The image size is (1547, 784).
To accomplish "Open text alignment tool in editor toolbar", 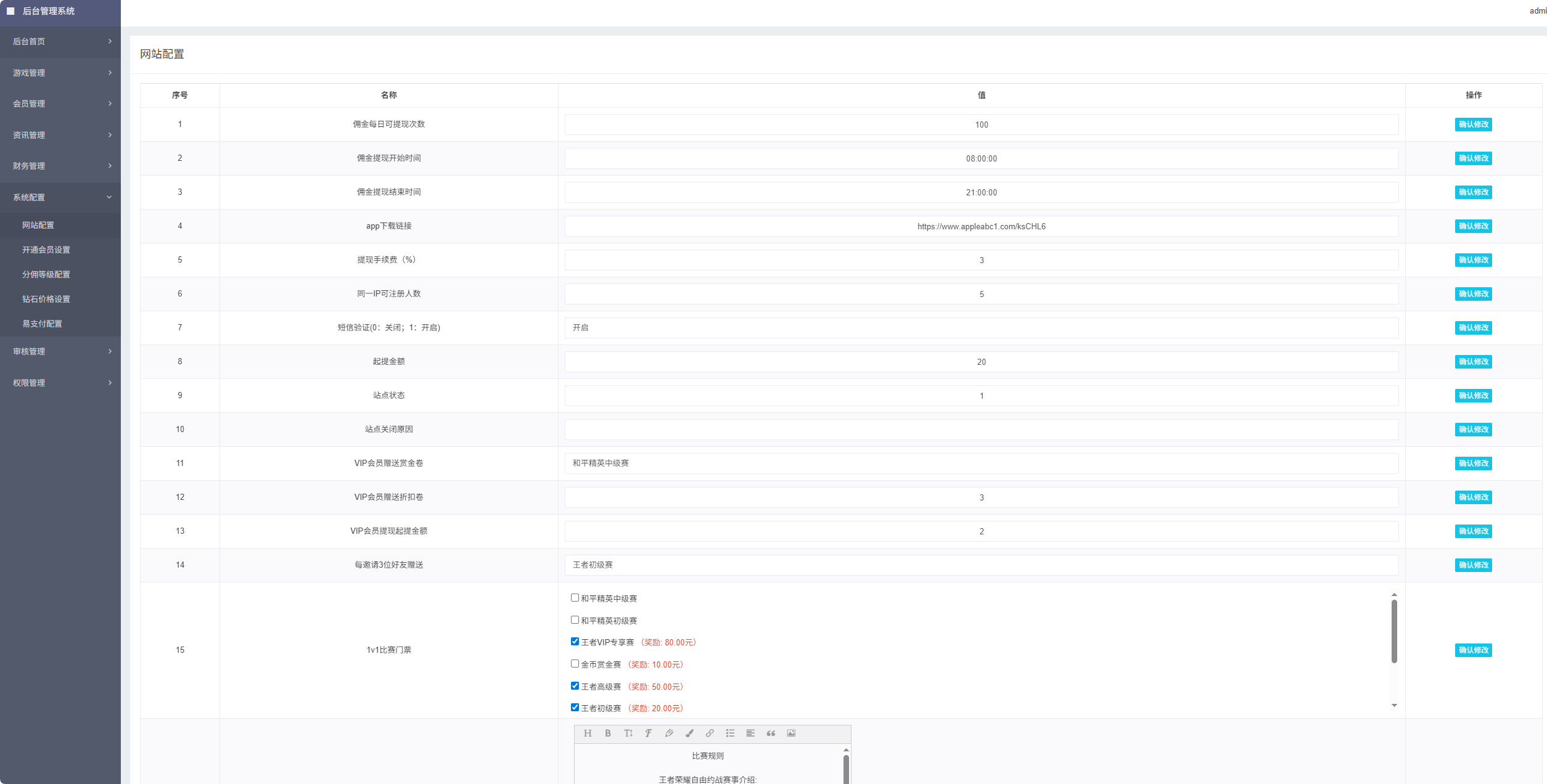I will [x=750, y=733].
